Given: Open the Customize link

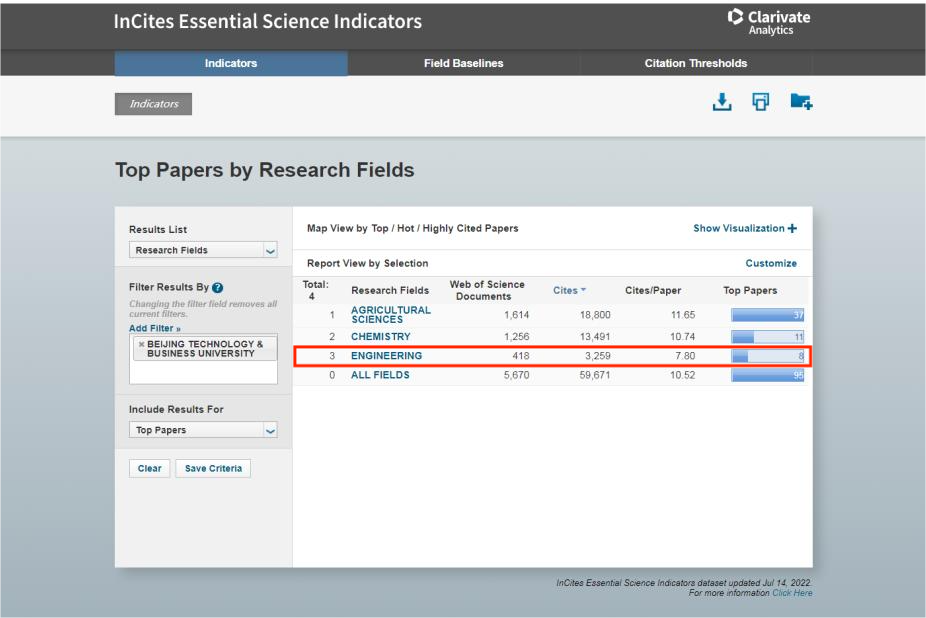Looking at the screenshot, I should click(771, 264).
